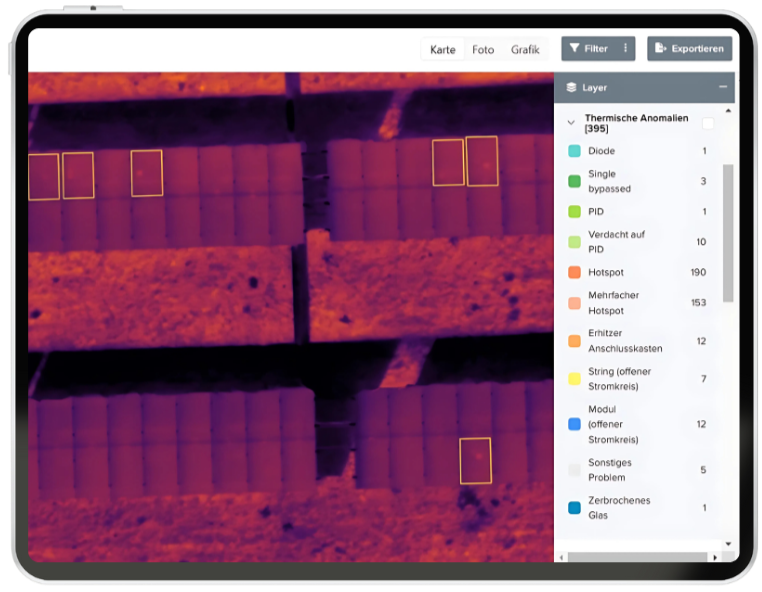Open the three-dot menu beside Filter

[x=626, y=48]
